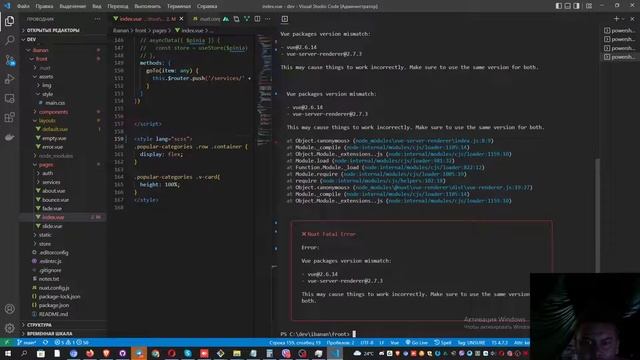640x360 pixels.
Task: Create new terminal with plus icon
Action: 616,19
